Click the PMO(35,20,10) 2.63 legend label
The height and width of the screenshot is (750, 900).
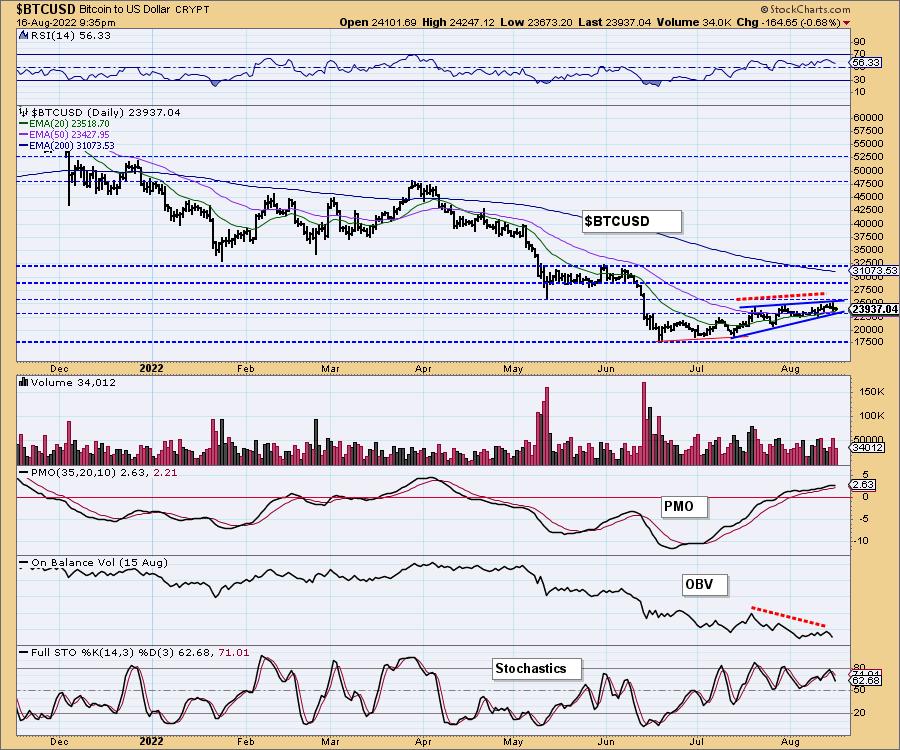pyautogui.click(x=87, y=472)
